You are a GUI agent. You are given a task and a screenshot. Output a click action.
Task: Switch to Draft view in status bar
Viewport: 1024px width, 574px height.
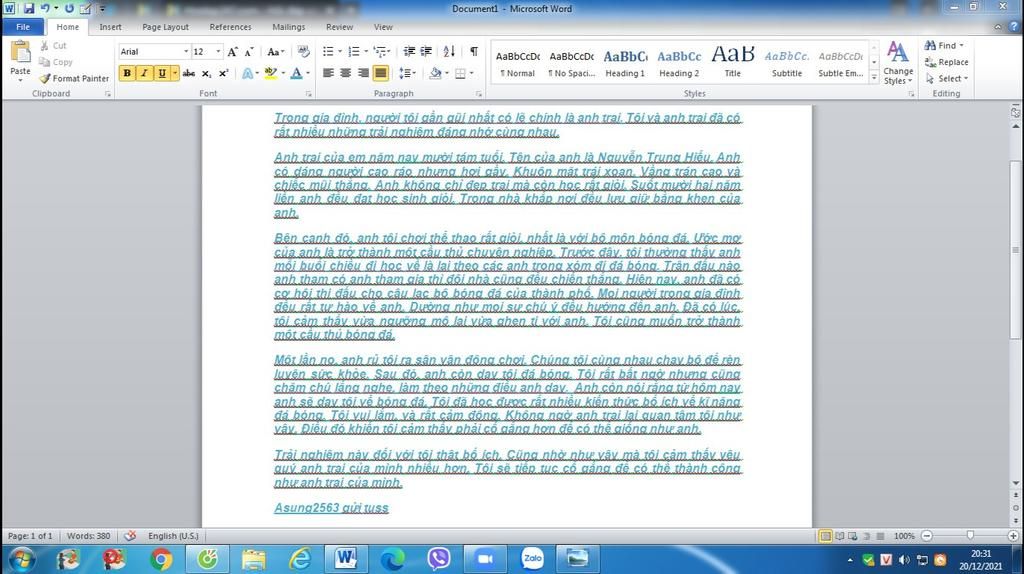click(880, 536)
